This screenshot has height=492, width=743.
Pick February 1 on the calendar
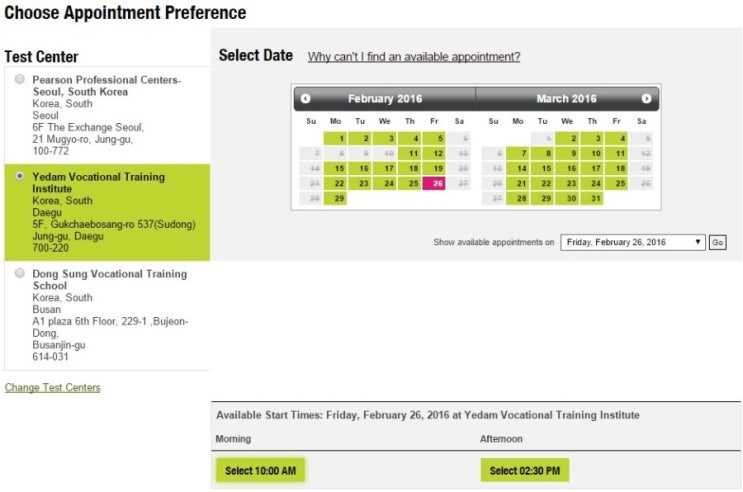[340, 138]
